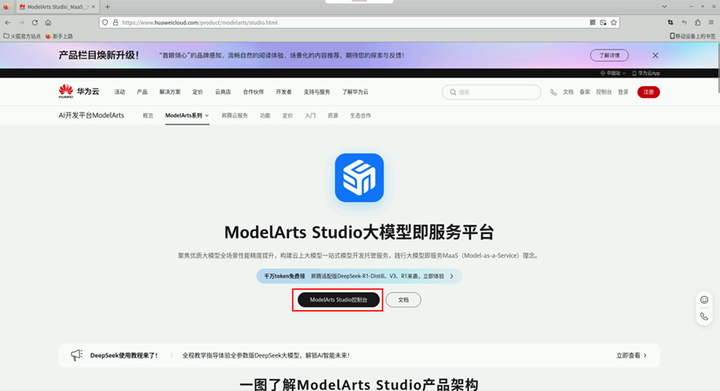Viewport: 720px width, 391px height.
Task: Click the 了解详情 button in banner
Action: (609, 56)
